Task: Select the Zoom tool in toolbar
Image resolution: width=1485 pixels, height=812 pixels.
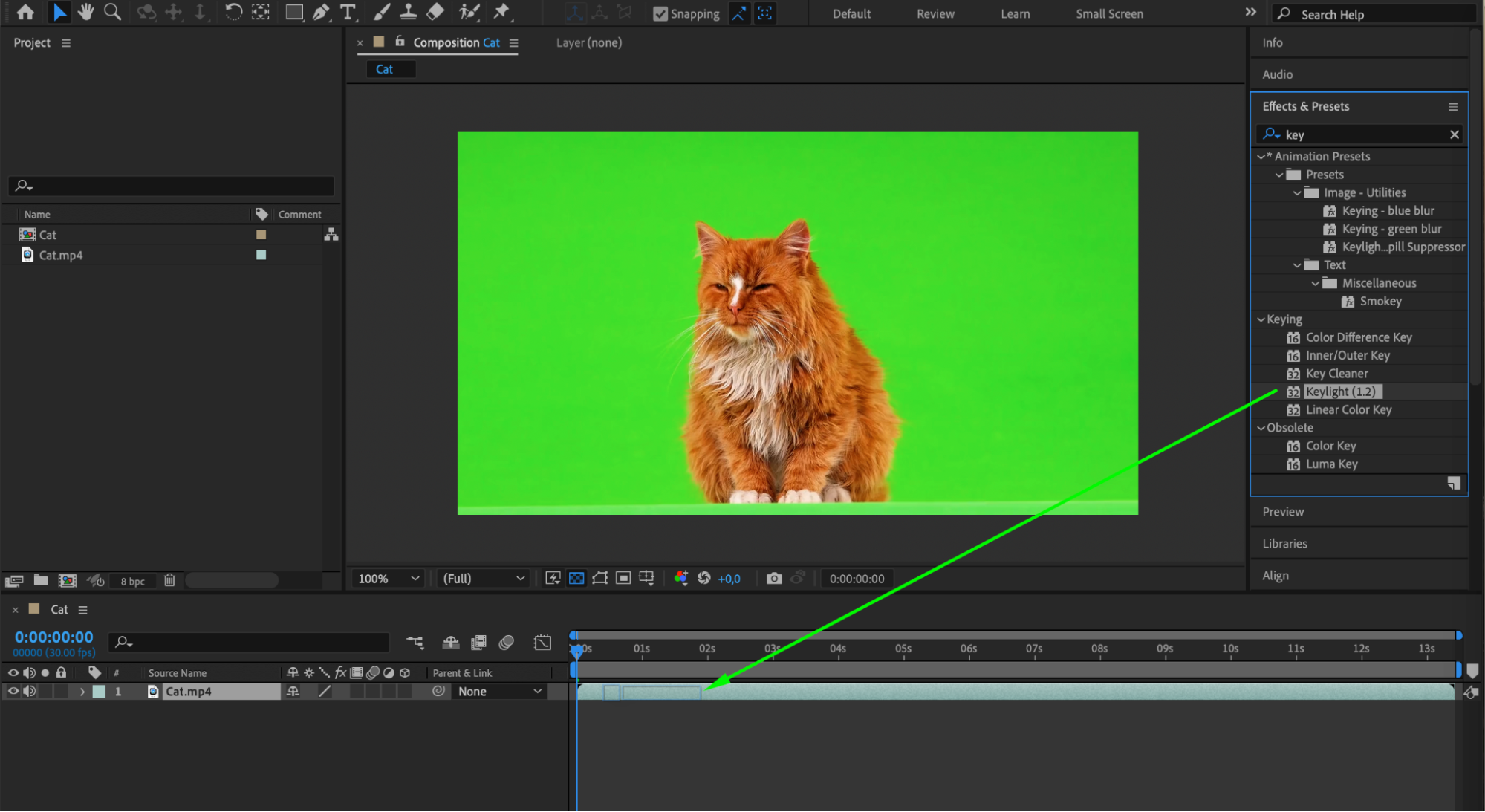Action: pos(112,12)
